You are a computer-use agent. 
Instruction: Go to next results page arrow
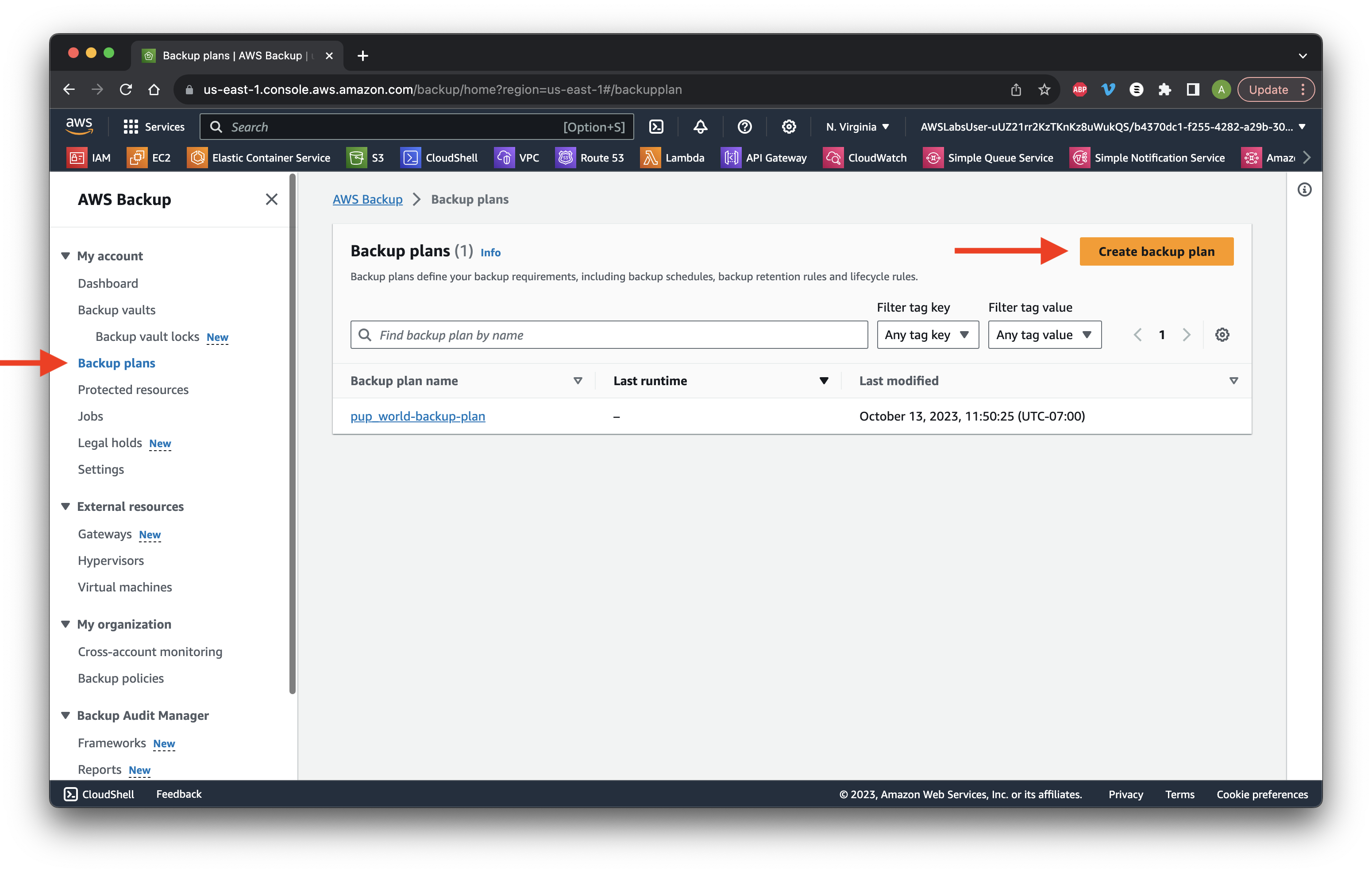[x=1186, y=335]
